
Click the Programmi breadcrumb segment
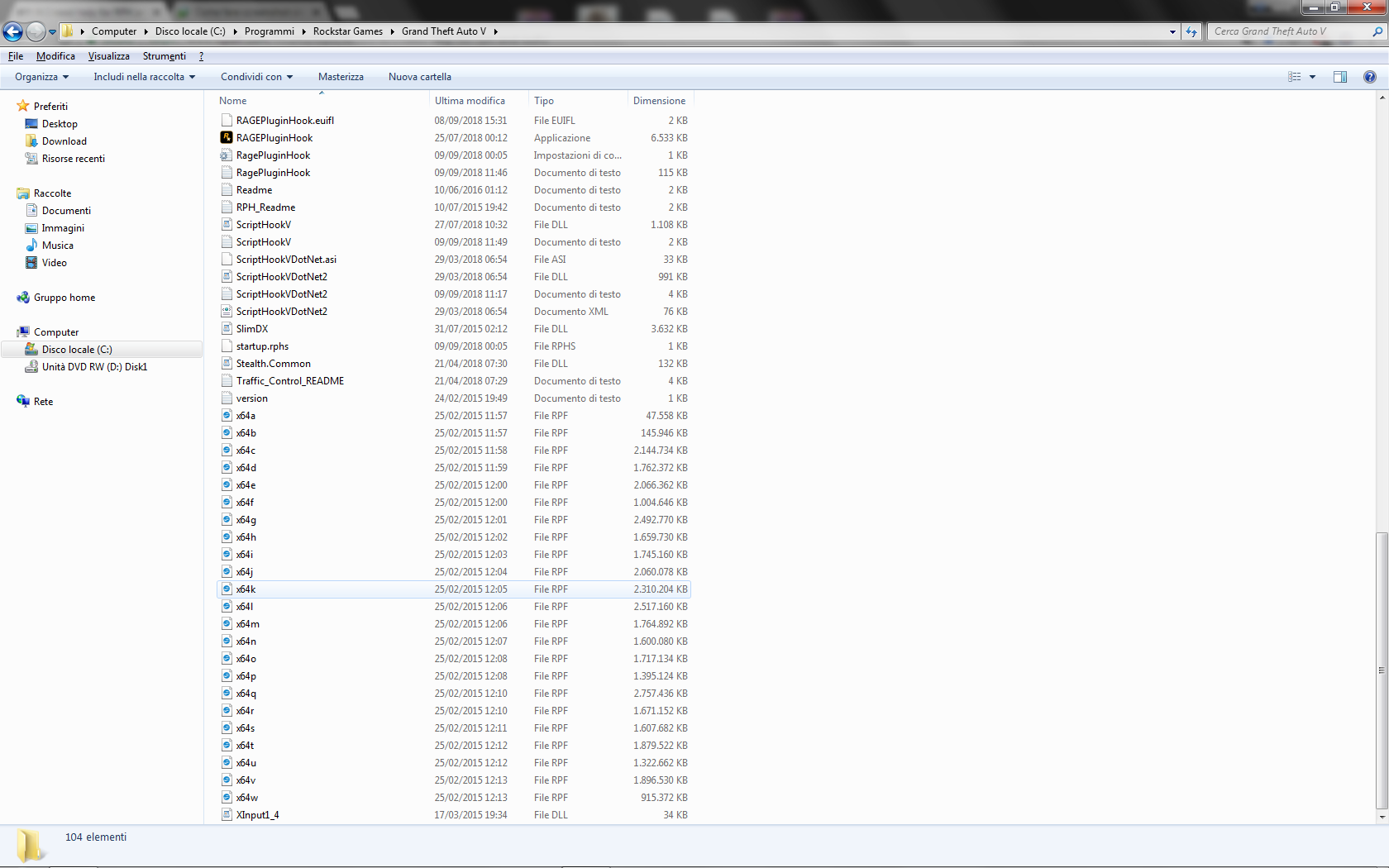tap(270, 31)
